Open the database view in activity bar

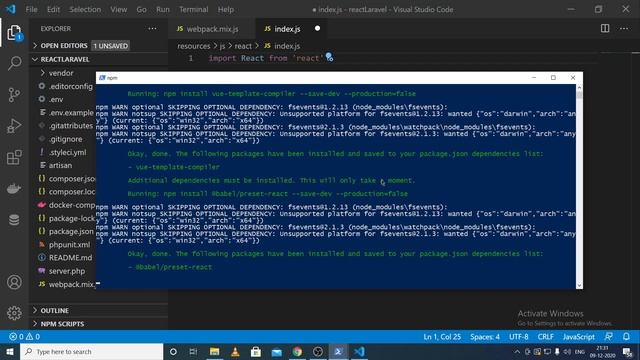(x=14, y=220)
